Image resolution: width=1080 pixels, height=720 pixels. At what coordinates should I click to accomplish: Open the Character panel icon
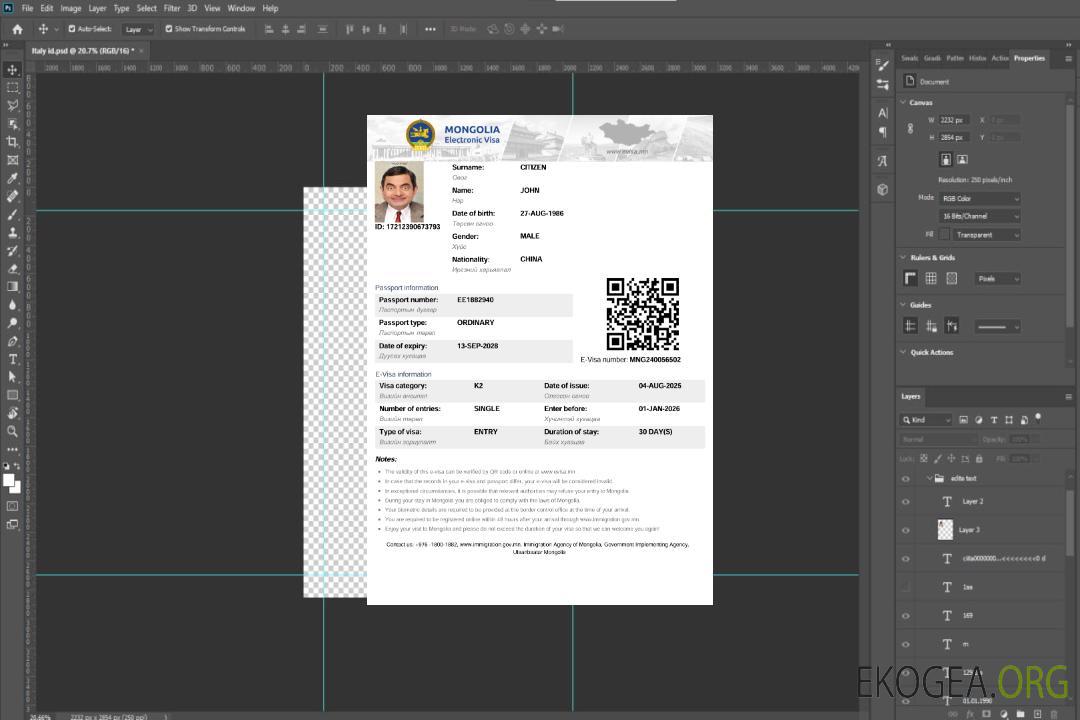pos(883,112)
